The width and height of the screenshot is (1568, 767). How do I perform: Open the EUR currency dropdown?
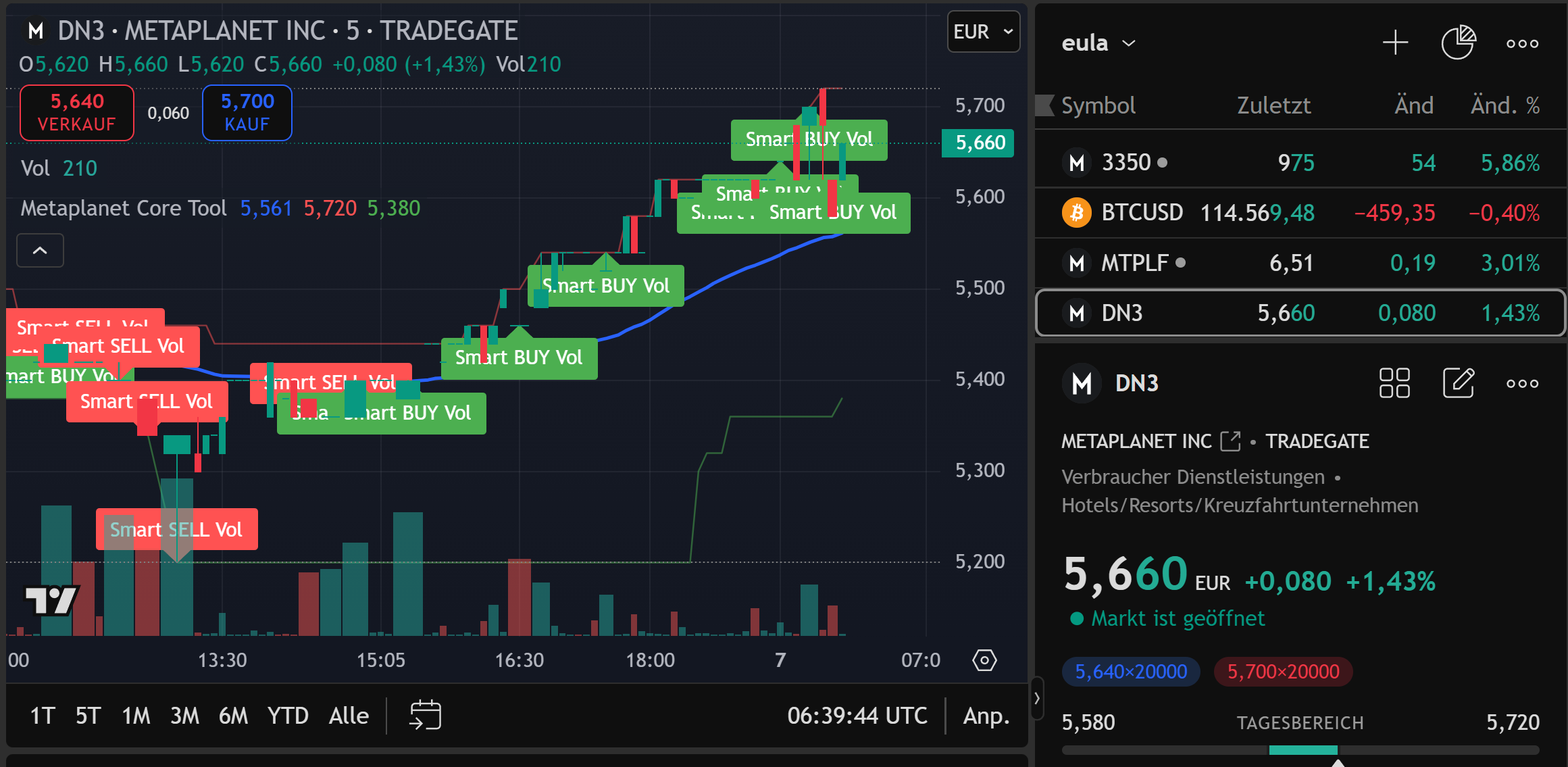[x=983, y=32]
